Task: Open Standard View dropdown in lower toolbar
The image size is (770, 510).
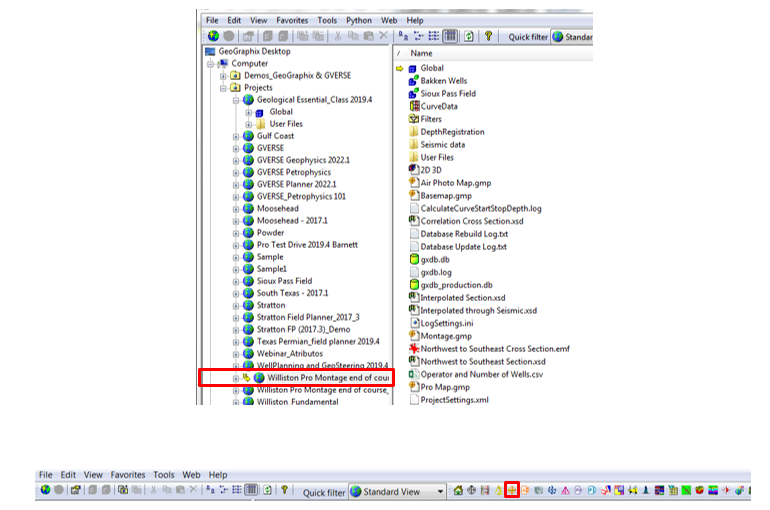Action: click(x=440, y=491)
